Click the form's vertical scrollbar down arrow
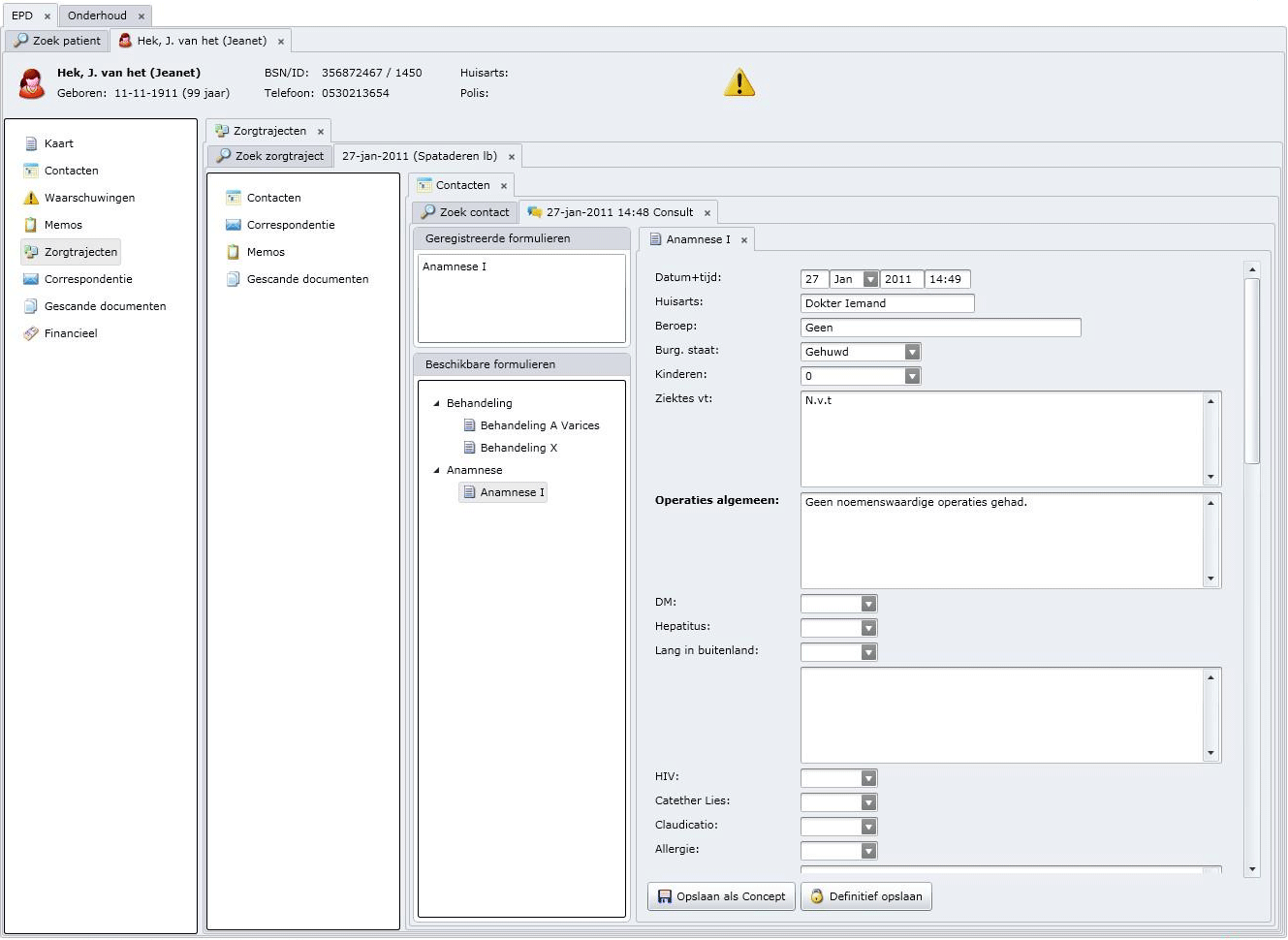 [1252, 869]
